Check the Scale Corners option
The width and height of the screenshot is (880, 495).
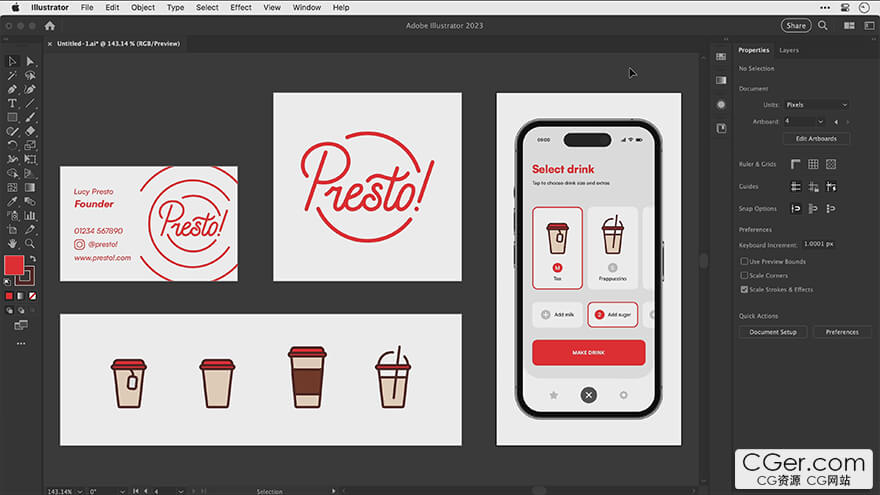point(744,275)
